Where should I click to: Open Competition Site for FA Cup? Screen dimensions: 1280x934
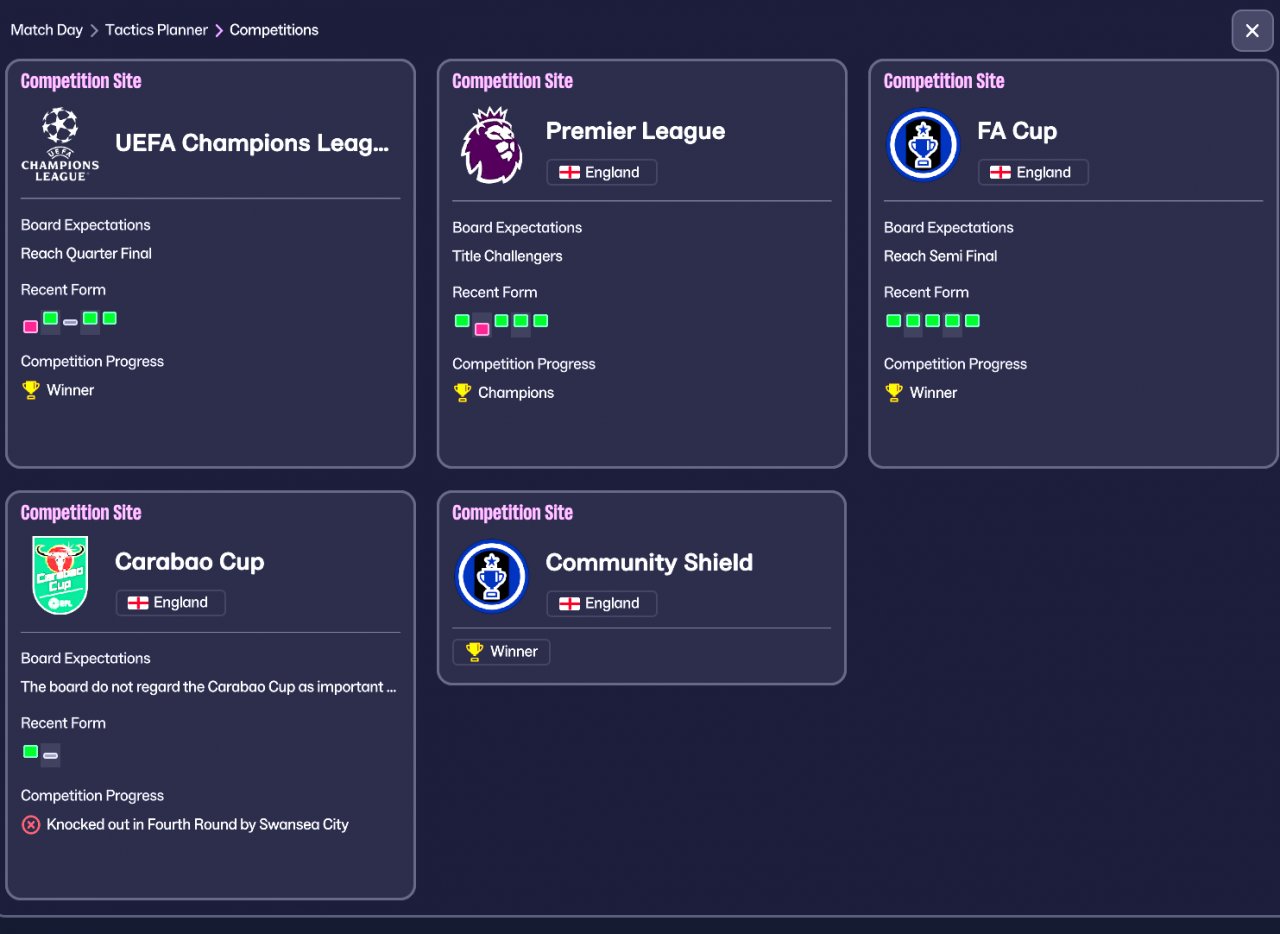944,81
